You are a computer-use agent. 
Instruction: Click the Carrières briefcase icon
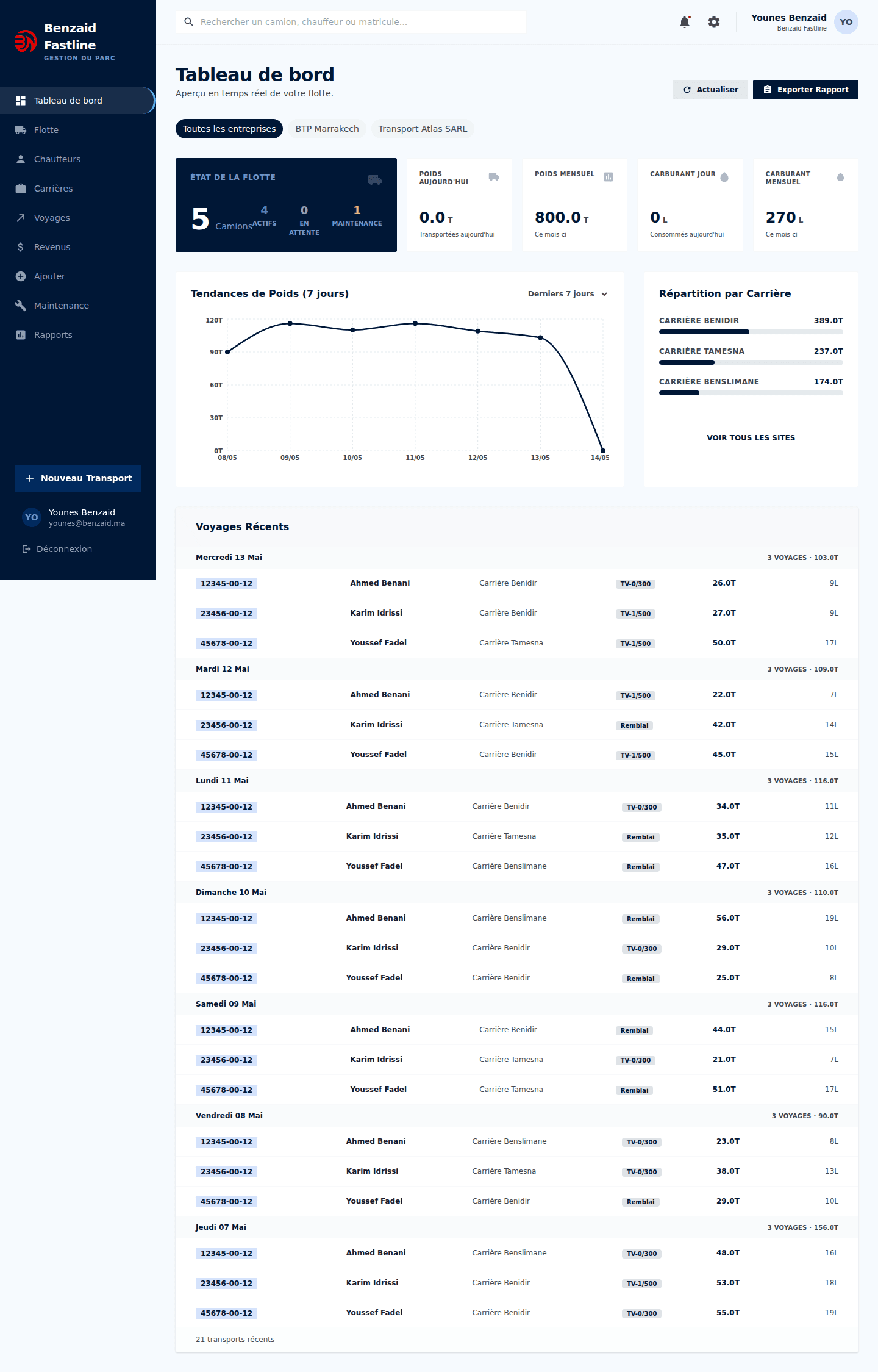[x=21, y=189]
